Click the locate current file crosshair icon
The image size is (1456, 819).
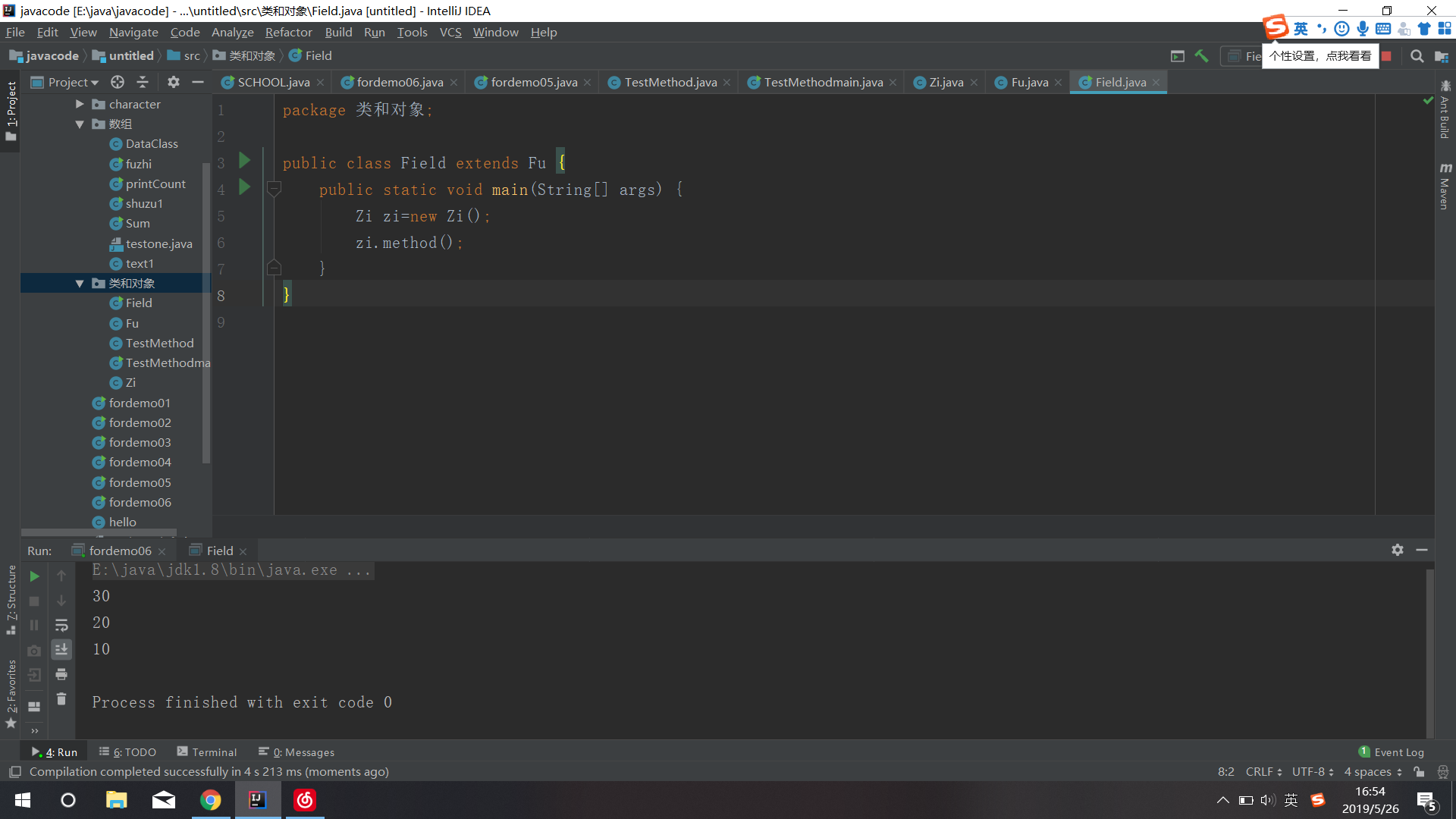coord(117,82)
